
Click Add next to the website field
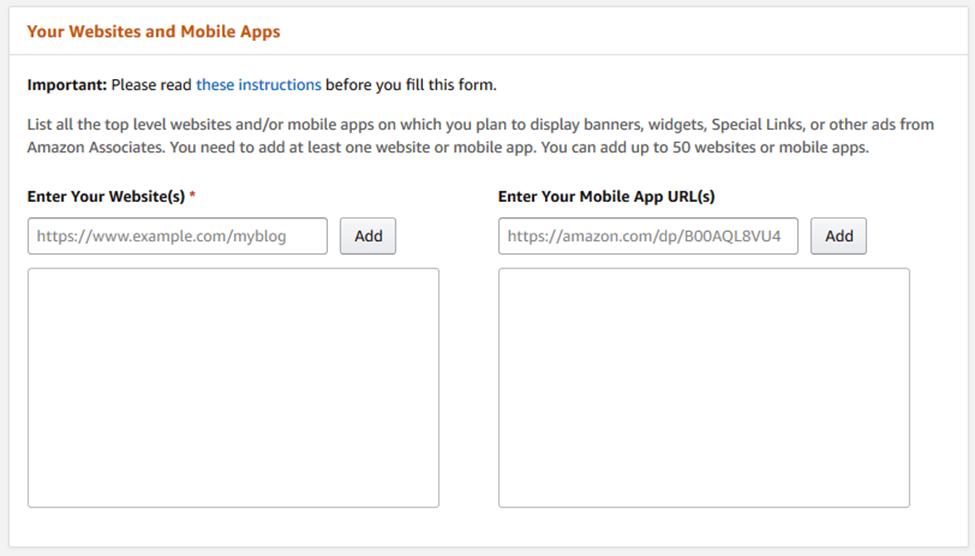click(367, 236)
